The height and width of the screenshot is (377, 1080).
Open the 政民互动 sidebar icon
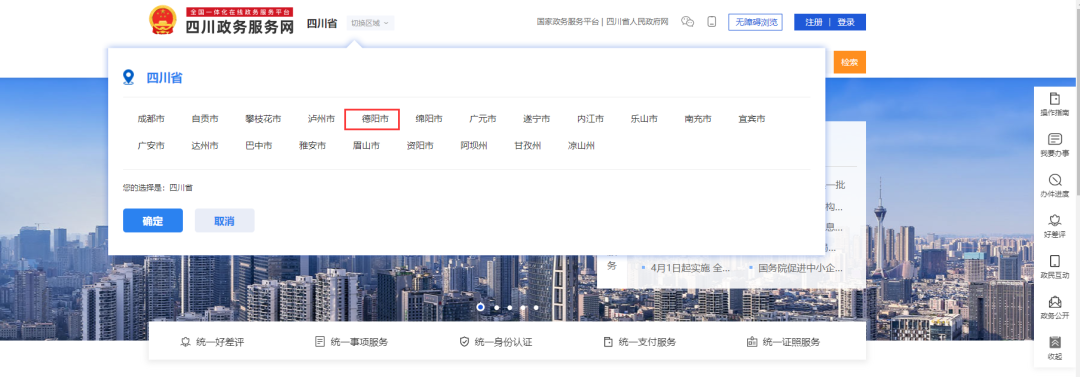pos(1054,261)
